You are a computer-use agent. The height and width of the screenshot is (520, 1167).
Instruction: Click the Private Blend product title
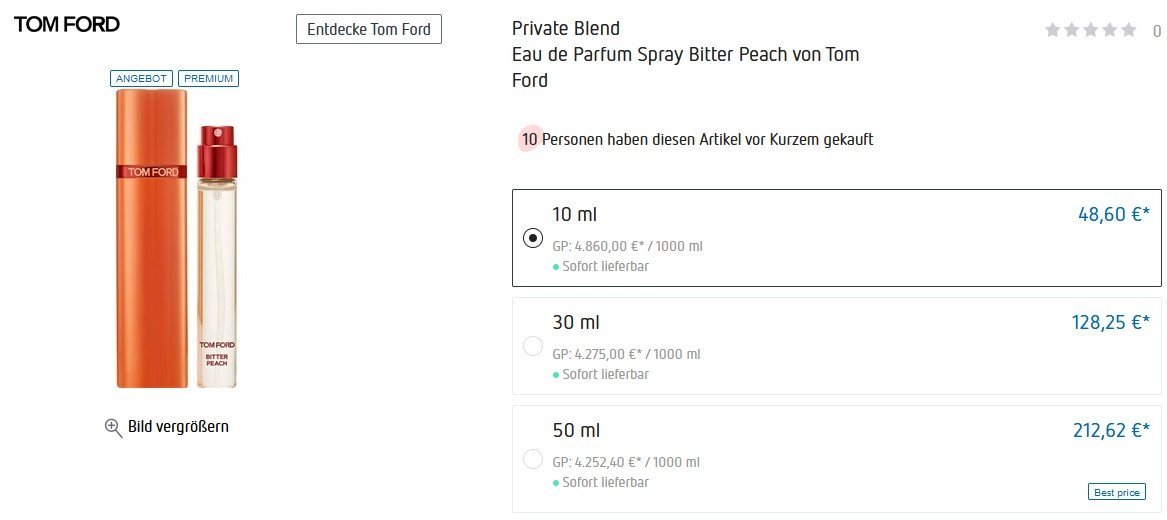pyautogui.click(x=565, y=28)
